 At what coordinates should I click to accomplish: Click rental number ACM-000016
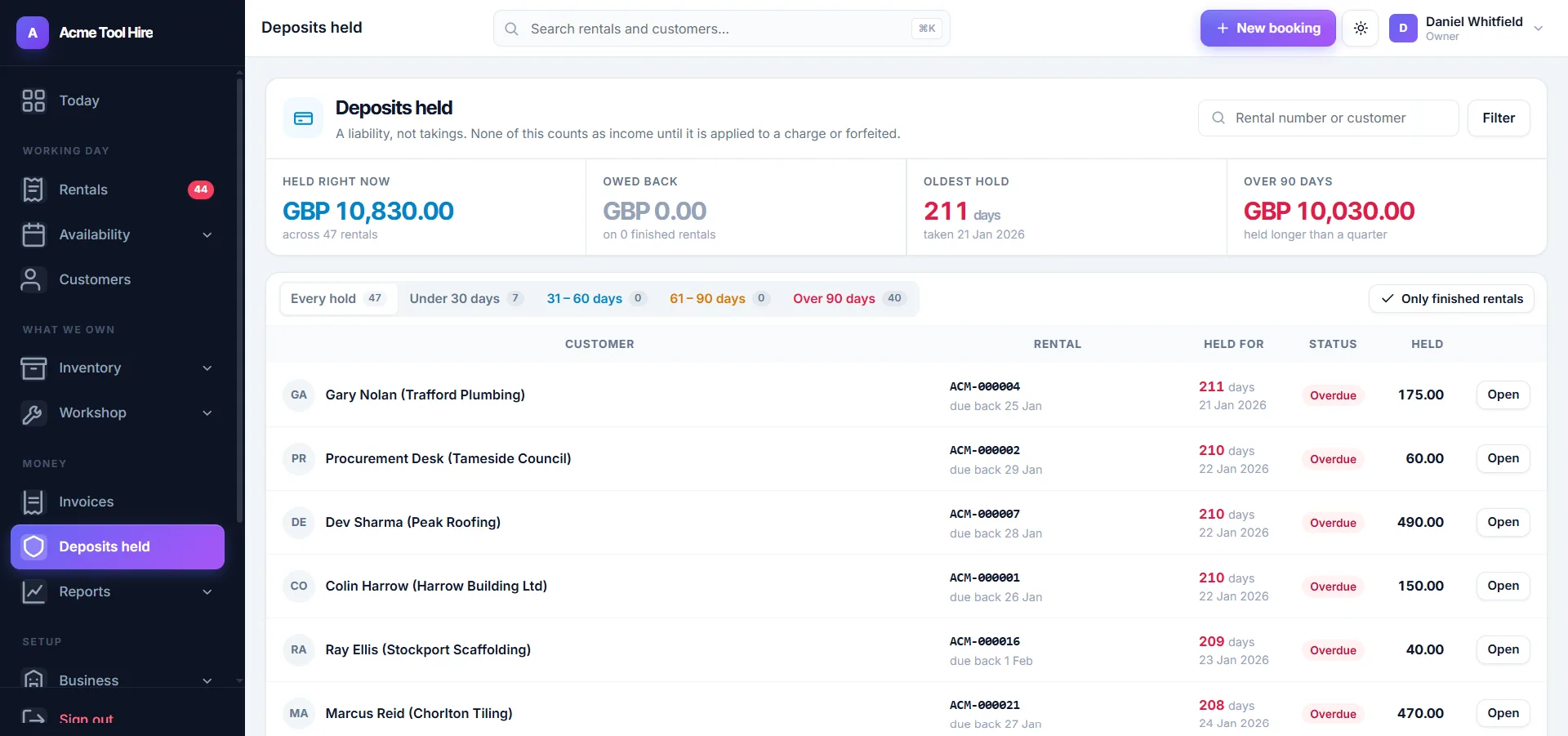click(x=985, y=641)
